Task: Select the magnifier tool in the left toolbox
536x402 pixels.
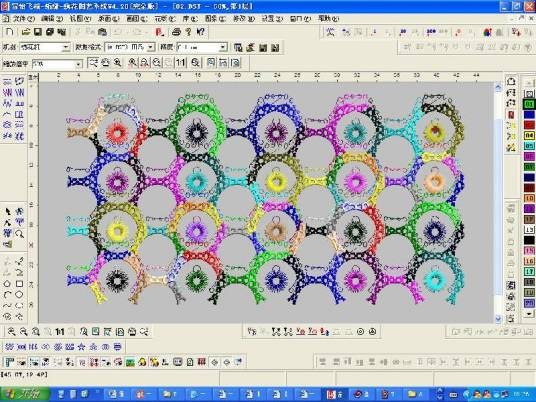Action: (x=20, y=234)
